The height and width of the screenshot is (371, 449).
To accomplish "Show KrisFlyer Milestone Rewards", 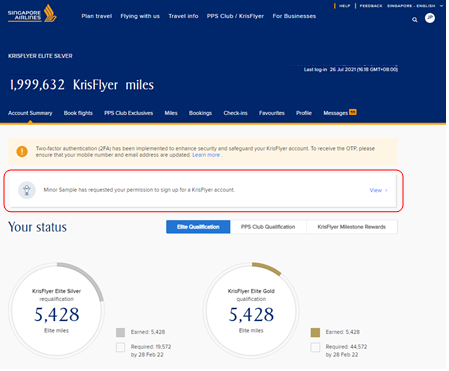I will (352, 227).
